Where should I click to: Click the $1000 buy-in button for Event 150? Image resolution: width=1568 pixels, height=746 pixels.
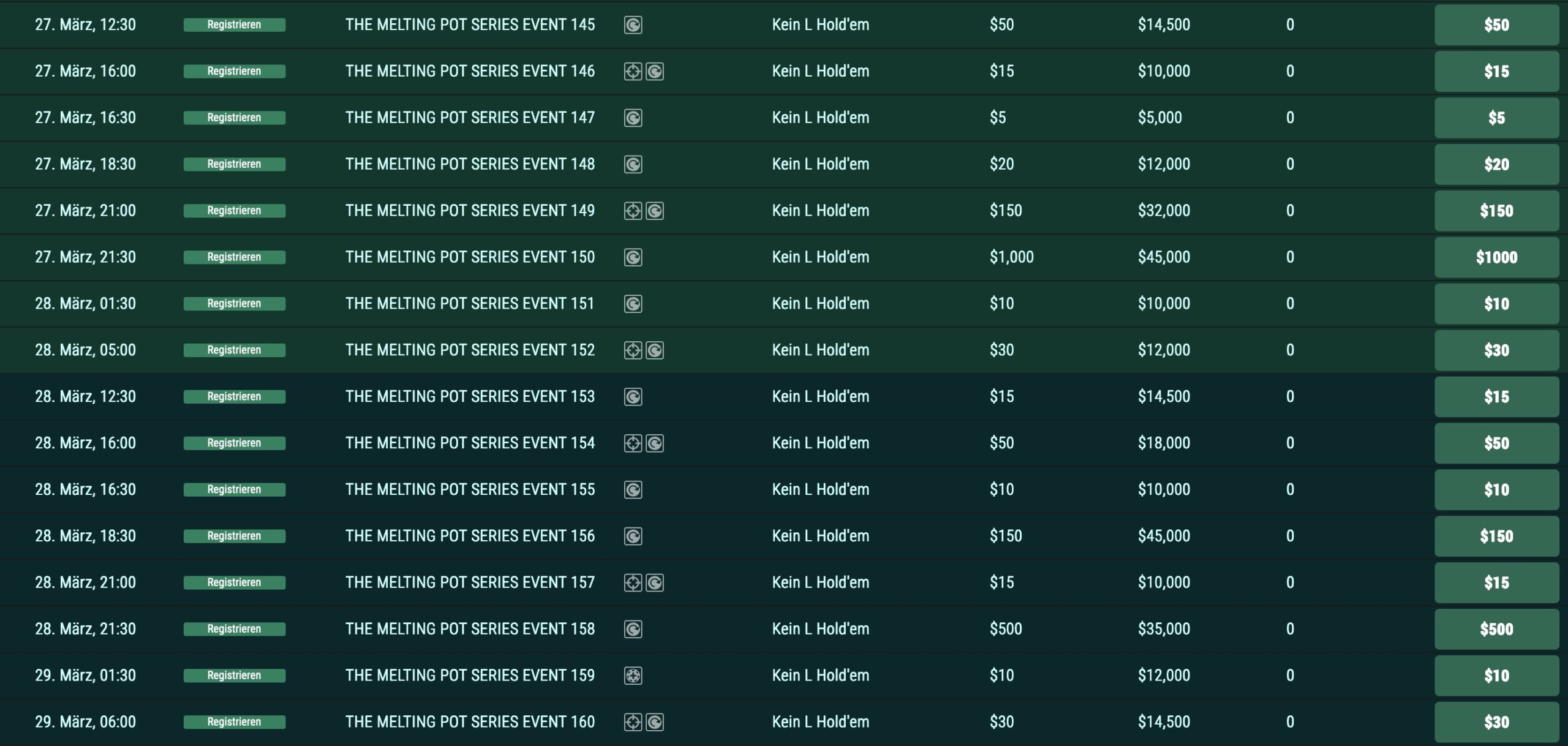(1496, 257)
